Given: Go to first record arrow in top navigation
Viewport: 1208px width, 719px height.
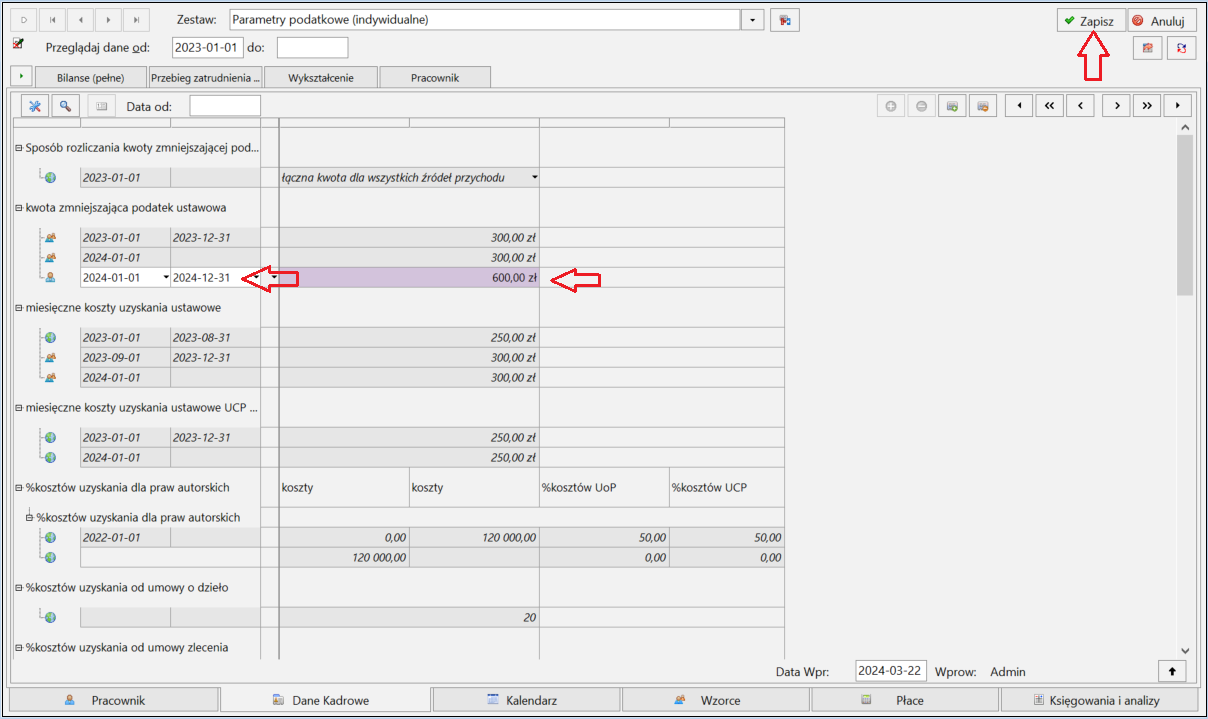Looking at the screenshot, I should coord(52,20).
